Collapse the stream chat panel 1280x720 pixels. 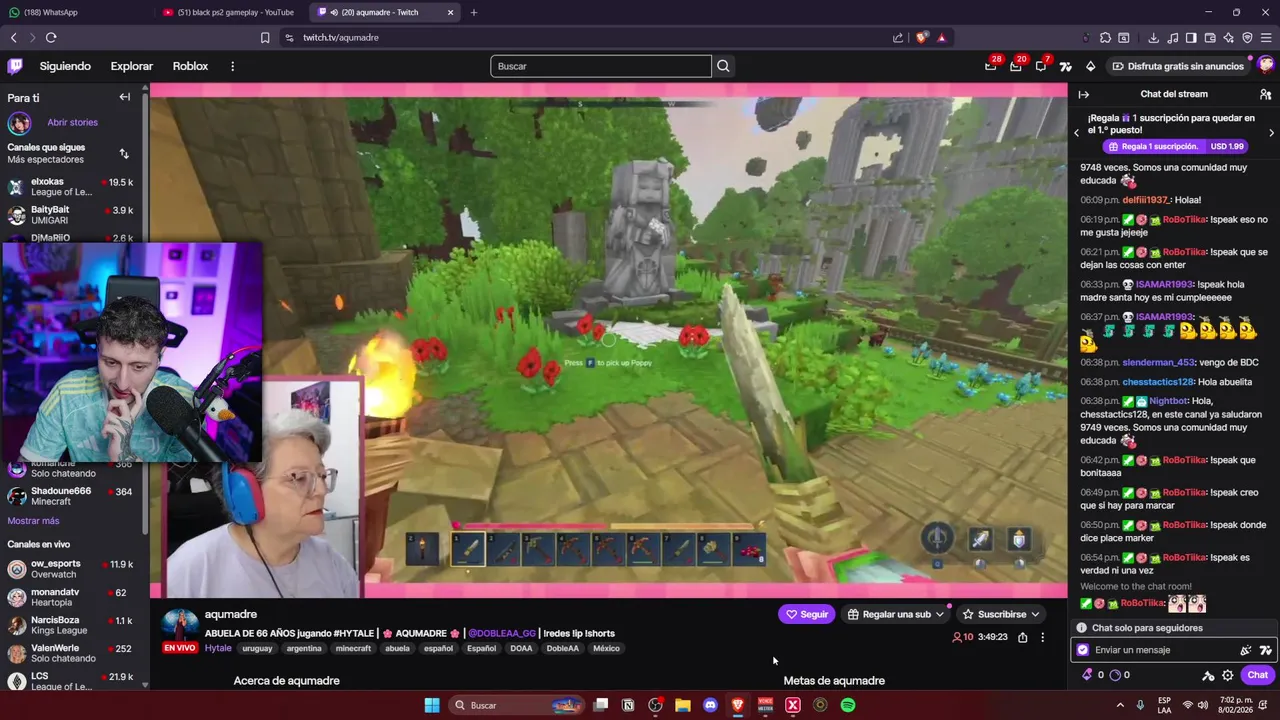coord(1084,94)
